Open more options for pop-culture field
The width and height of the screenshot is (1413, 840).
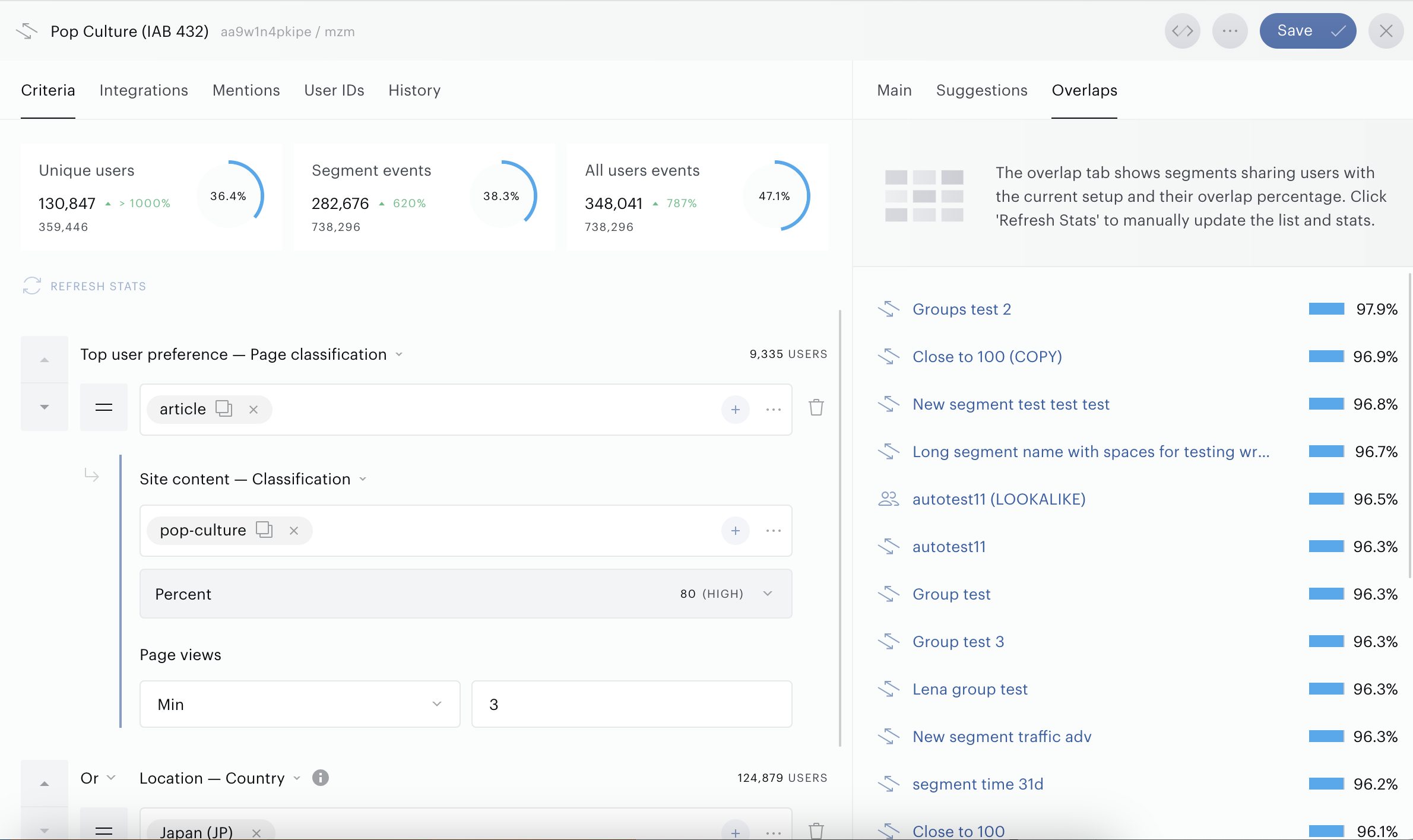click(x=774, y=531)
